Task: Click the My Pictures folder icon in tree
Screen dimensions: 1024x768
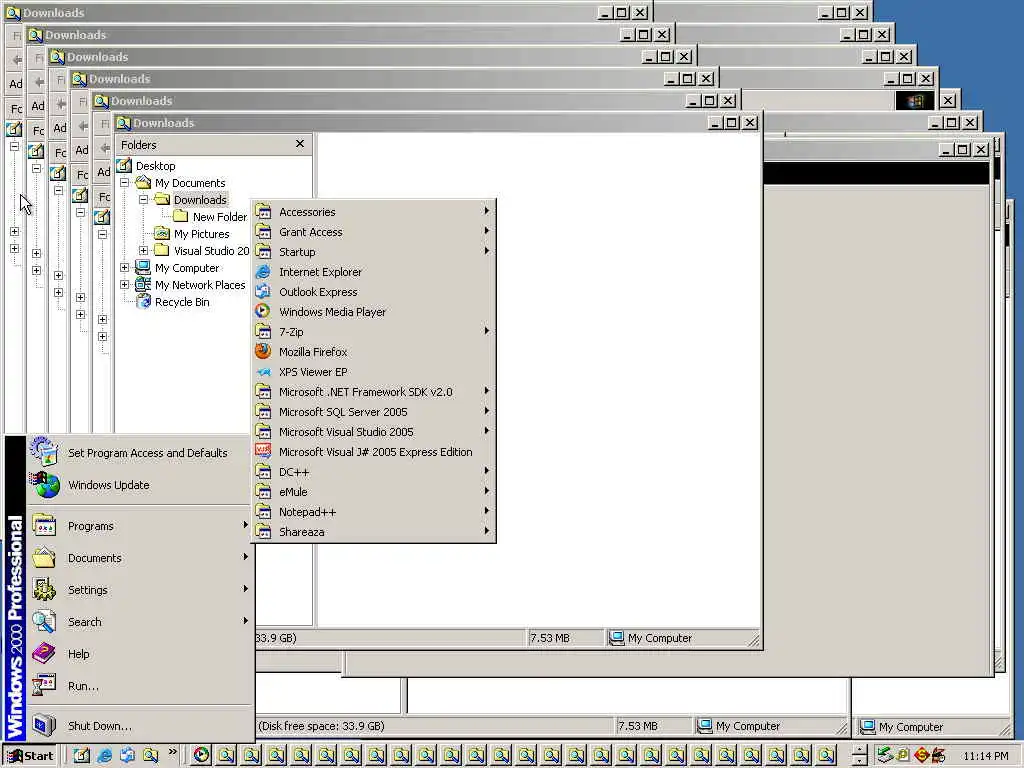Action: coord(162,234)
